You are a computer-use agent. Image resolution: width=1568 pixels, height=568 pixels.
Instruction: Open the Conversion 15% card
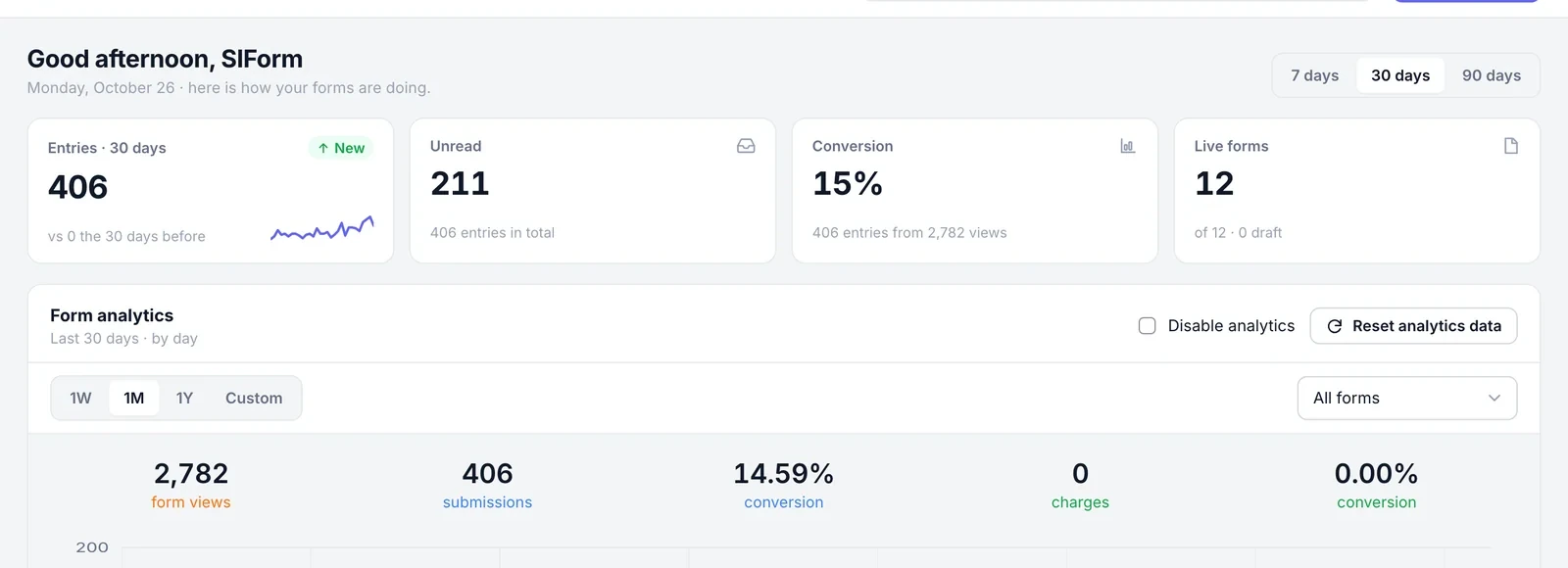[x=975, y=191]
